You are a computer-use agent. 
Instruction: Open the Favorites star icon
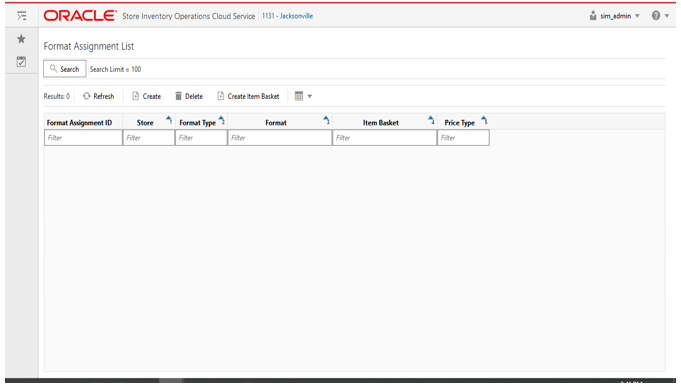click(21, 39)
